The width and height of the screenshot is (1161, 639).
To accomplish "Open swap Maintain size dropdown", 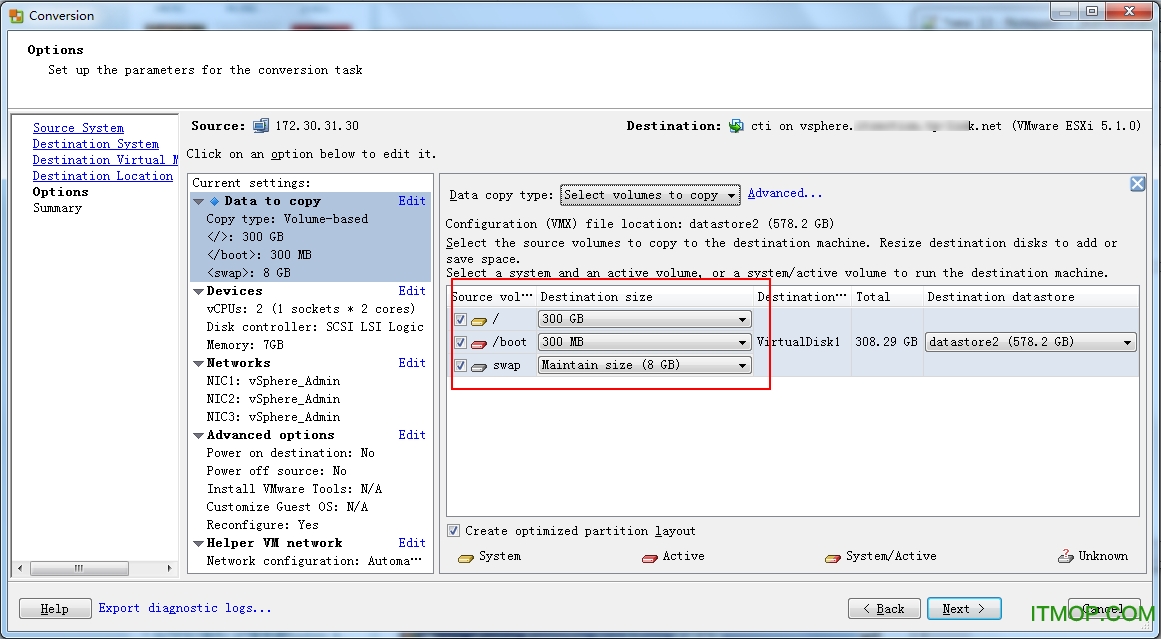I will click(644, 365).
